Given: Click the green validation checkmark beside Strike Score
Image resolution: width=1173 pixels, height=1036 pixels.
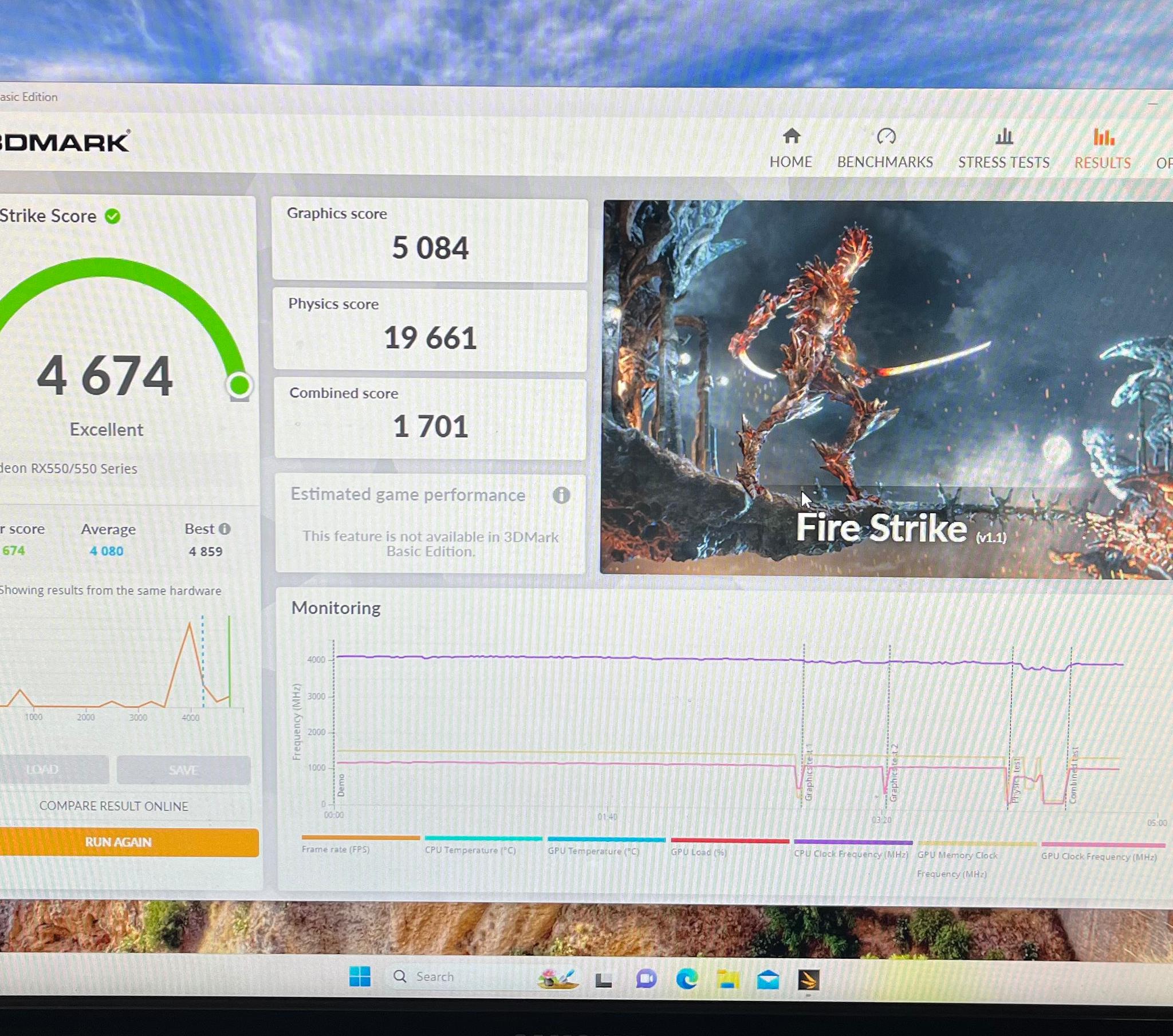Looking at the screenshot, I should [113, 216].
